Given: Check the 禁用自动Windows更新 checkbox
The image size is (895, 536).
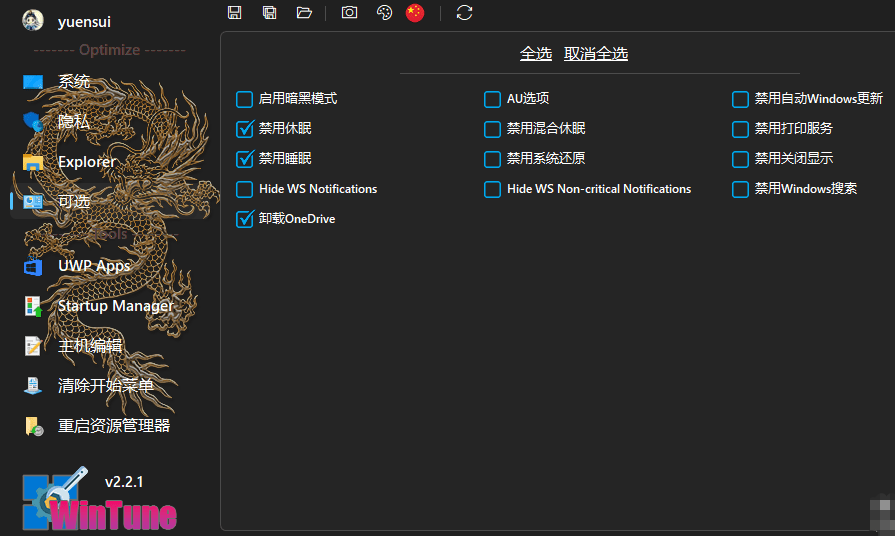Looking at the screenshot, I should pos(740,99).
